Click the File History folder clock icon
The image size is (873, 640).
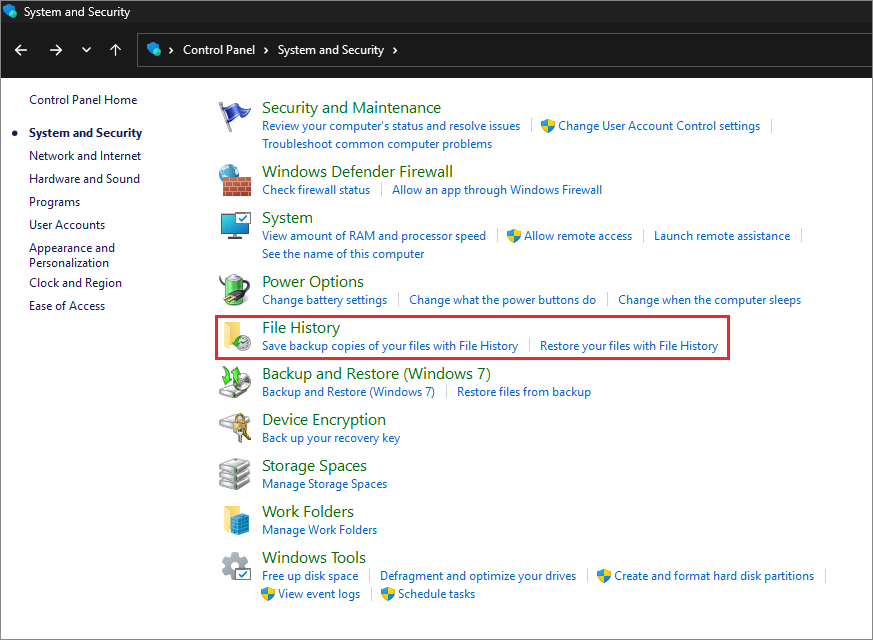[237, 336]
